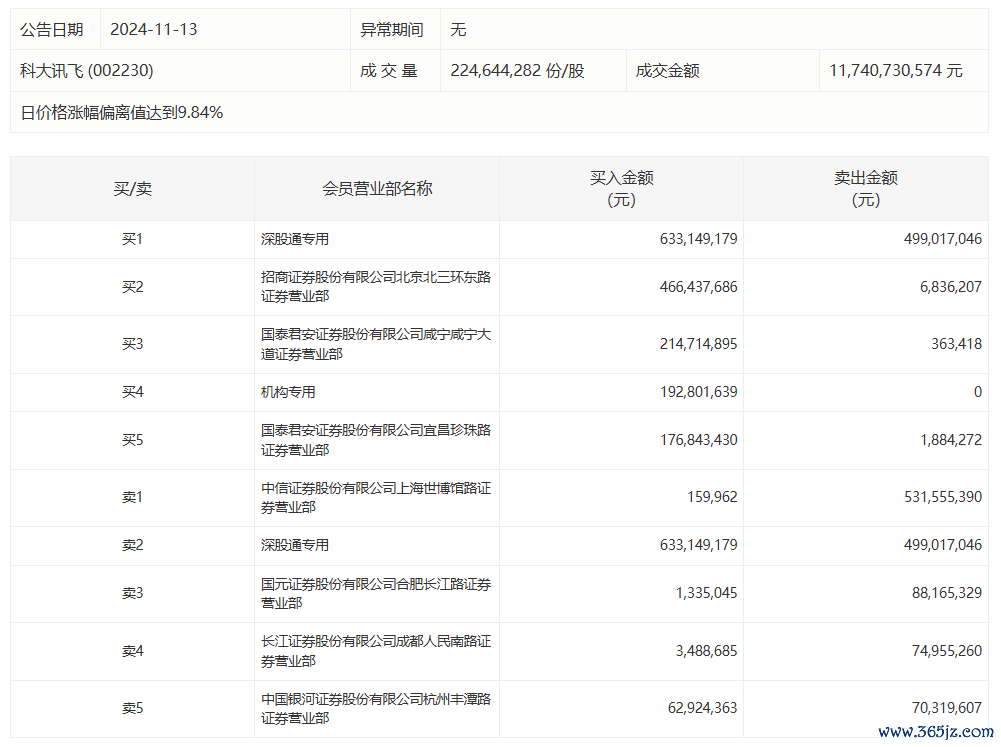Select the 卖1 row label
The width and height of the screenshot is (1001, 747).
point(132,497)
